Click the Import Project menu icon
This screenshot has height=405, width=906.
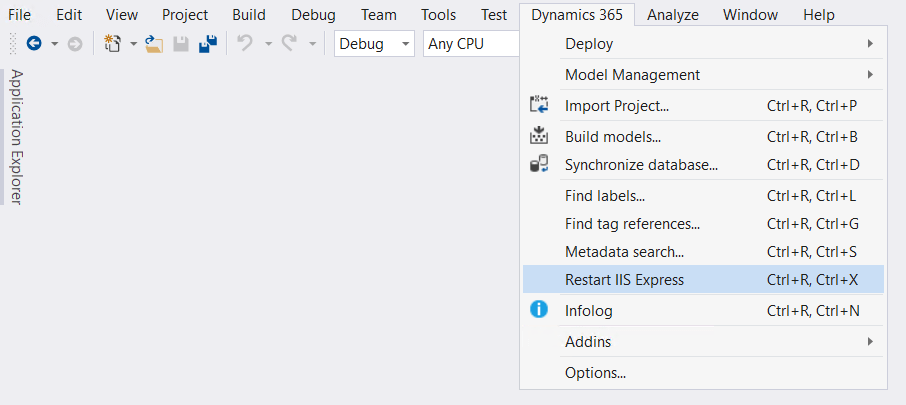click(x=539, y=105)
